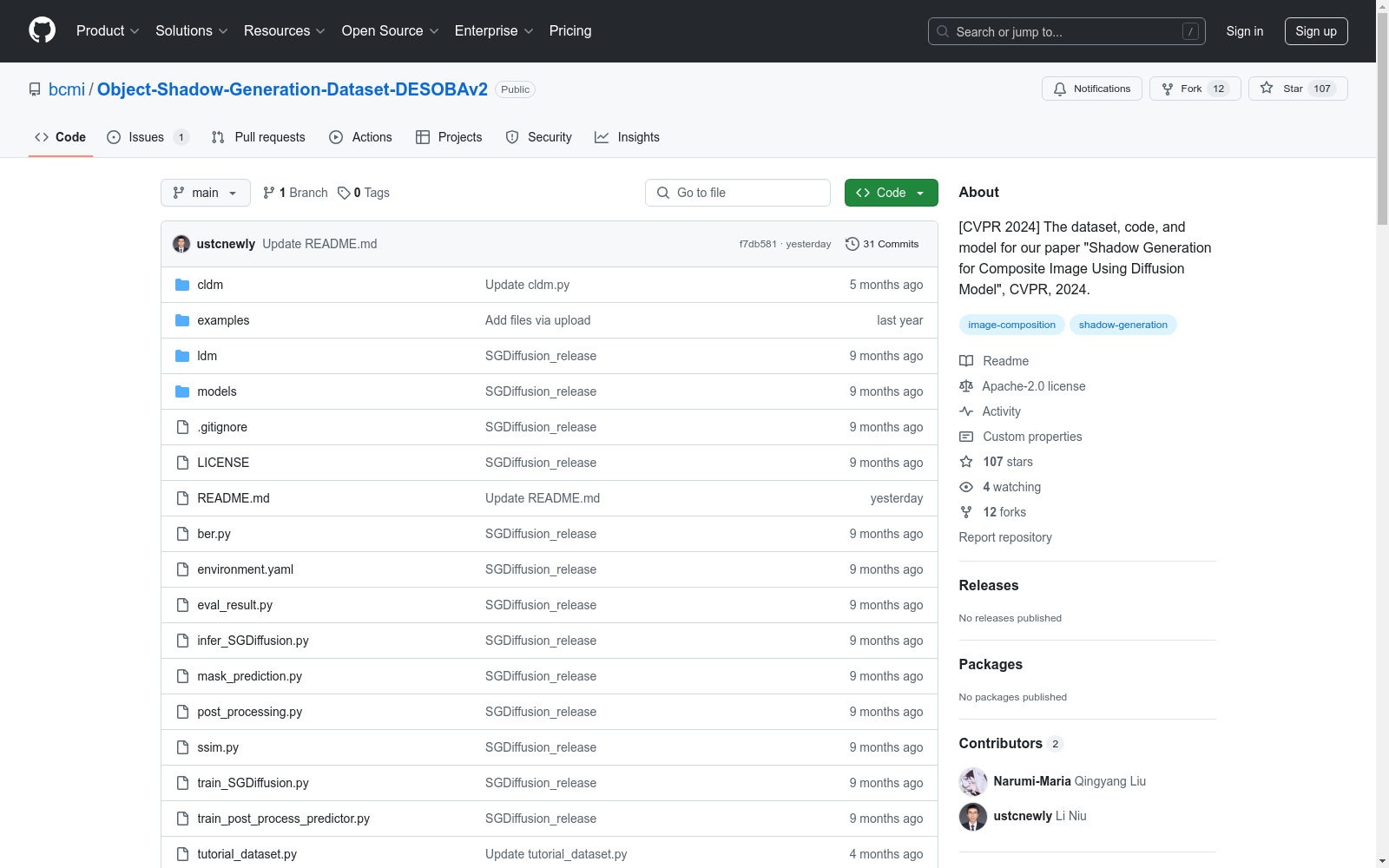This screenshot has height=868, width=1389.
Task: Click the .gitignore file icon
Action: click(x=182, y=427)
